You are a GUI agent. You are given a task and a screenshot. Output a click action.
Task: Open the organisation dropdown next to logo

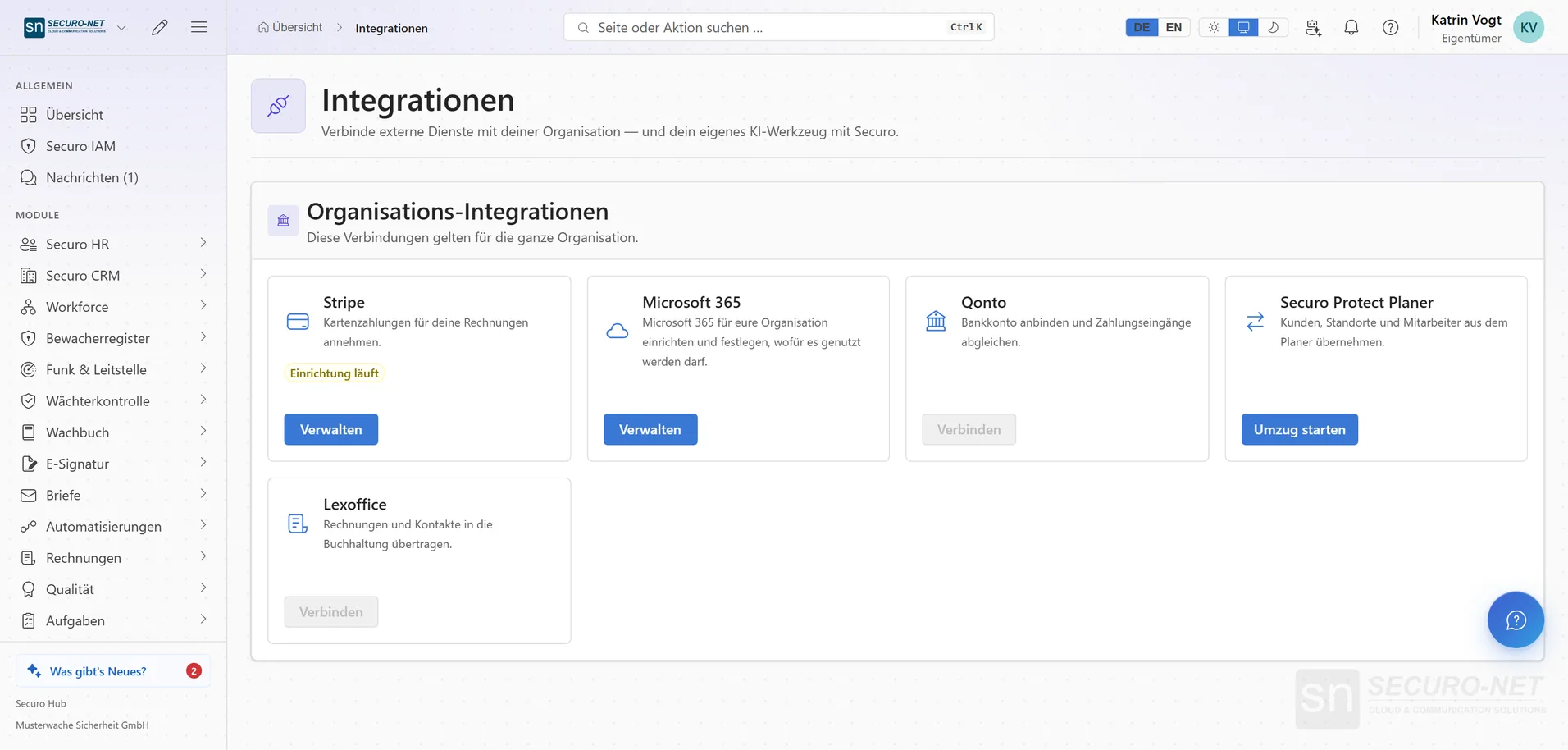pos(121,27)
